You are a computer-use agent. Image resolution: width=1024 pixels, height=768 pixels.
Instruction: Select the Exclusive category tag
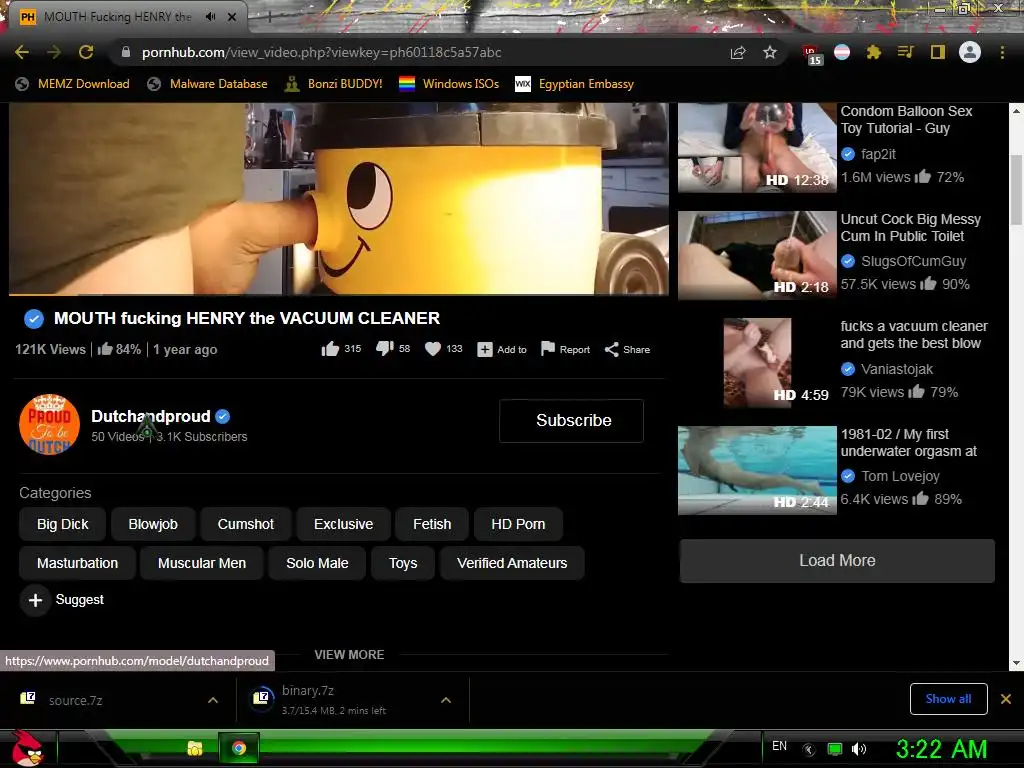click(x=344, y=524)
